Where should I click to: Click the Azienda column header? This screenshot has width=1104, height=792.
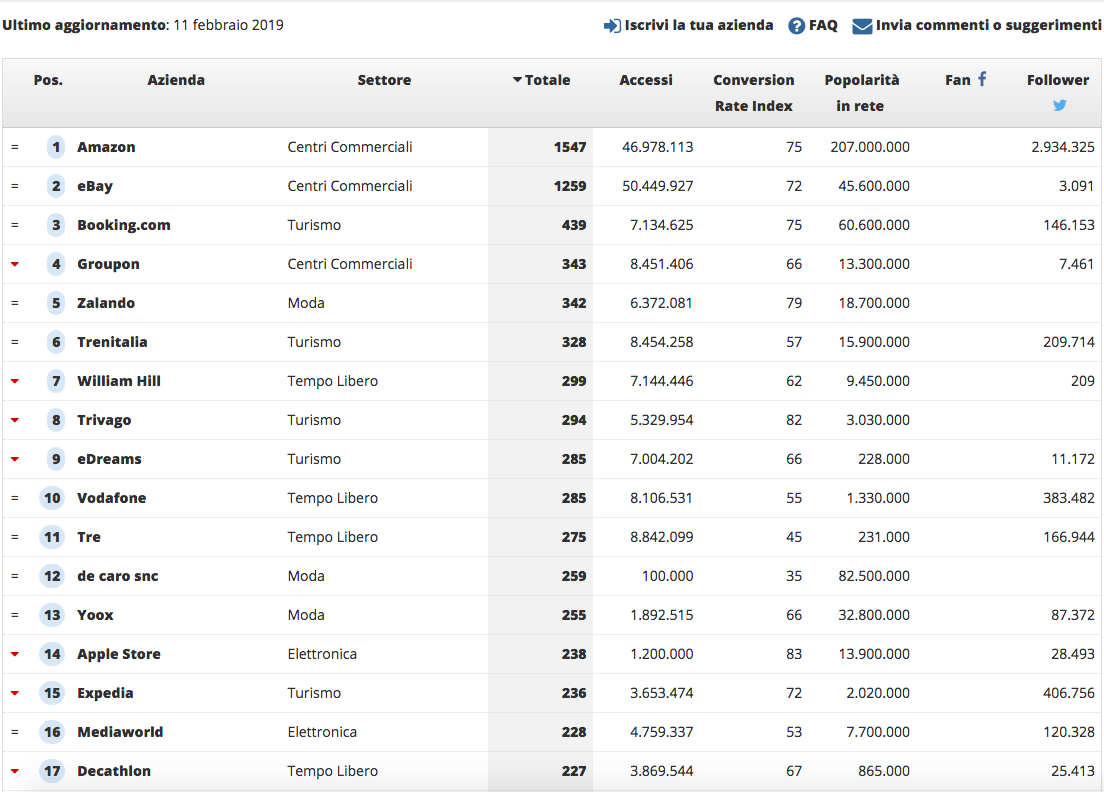click(x=176, y=80)
